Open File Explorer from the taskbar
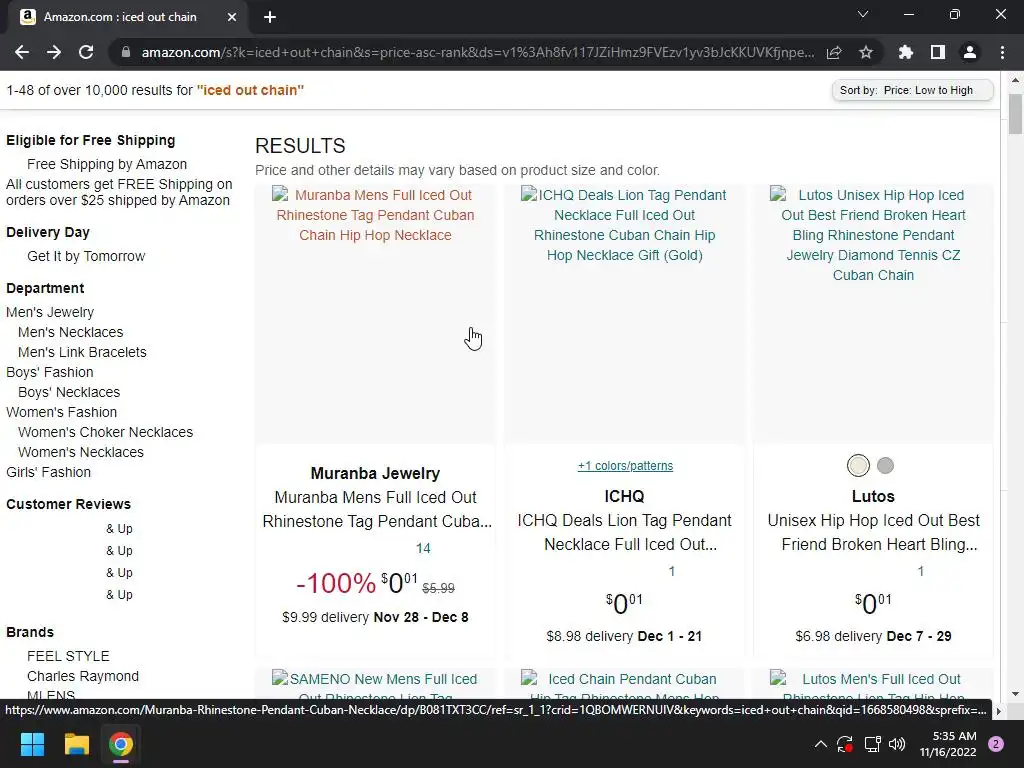 tap(76, 744)
